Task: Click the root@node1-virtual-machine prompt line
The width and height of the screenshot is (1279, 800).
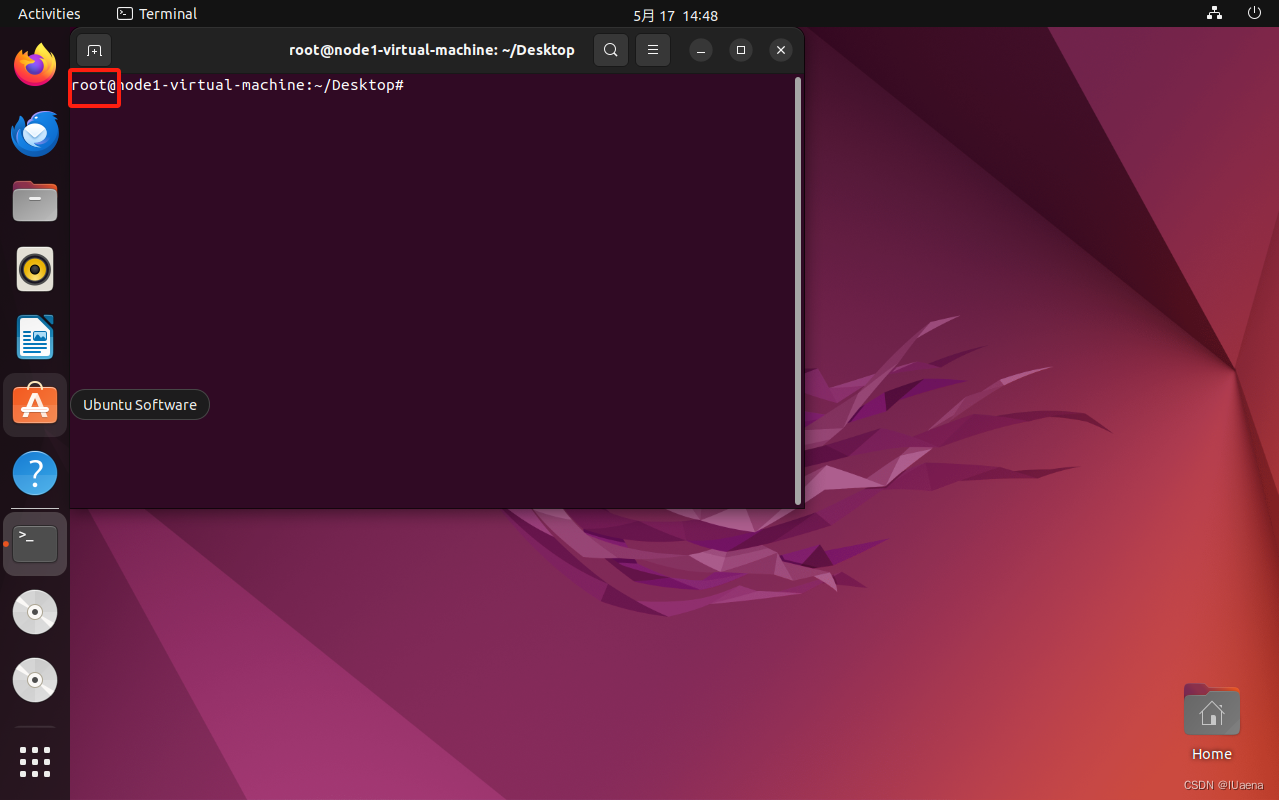Action: [x=237, y=85]
